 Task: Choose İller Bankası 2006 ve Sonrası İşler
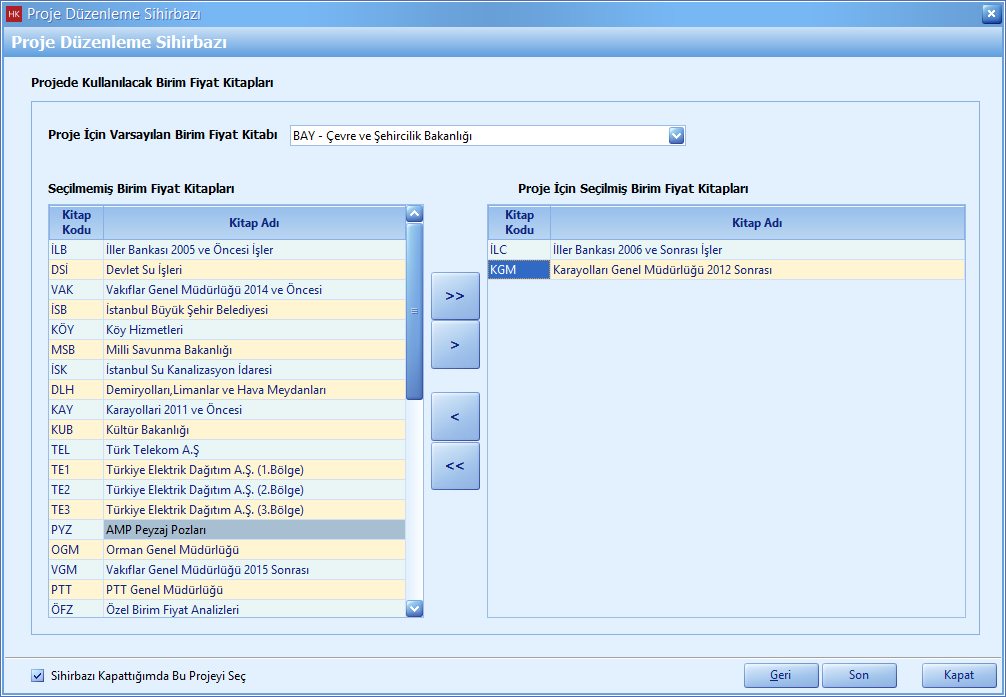(756, 250)
